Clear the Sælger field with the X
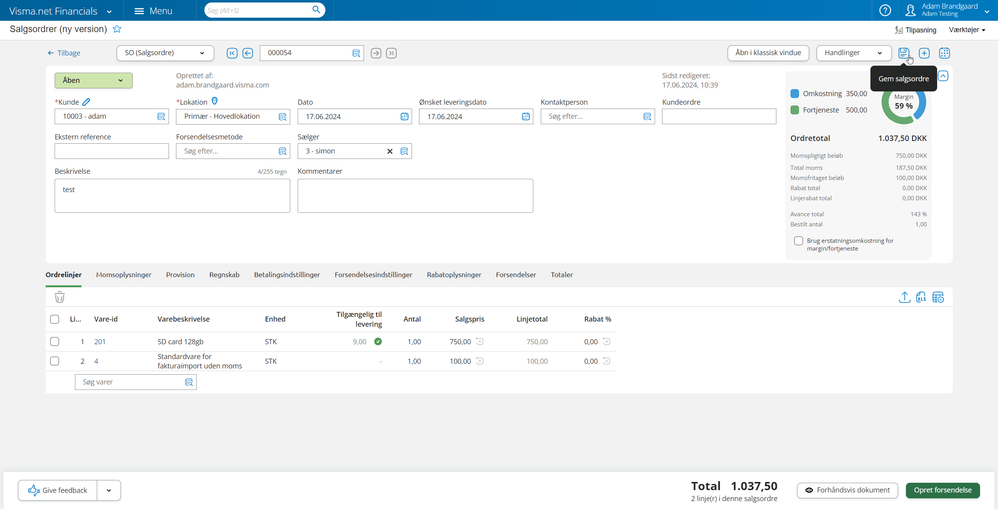 (x=390, y=151)
